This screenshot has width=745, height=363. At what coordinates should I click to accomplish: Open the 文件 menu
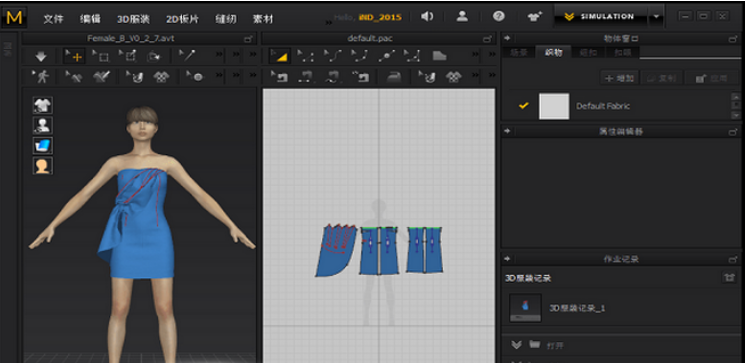pyautogui.click(x=53, y=19)
